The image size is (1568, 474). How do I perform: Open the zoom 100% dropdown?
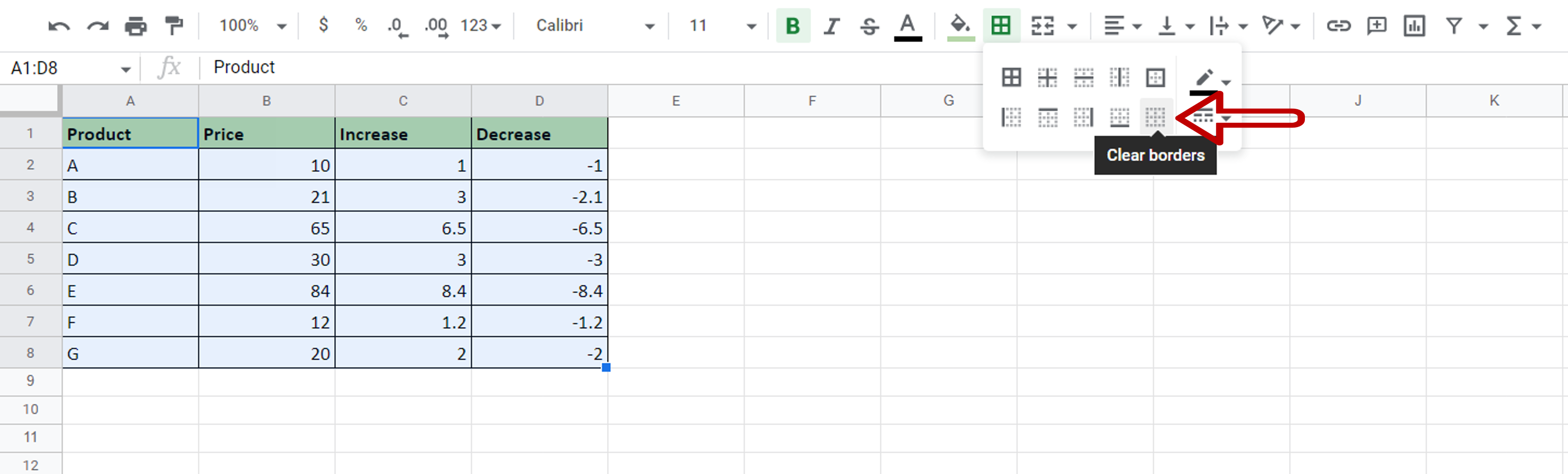click(252, 26)
